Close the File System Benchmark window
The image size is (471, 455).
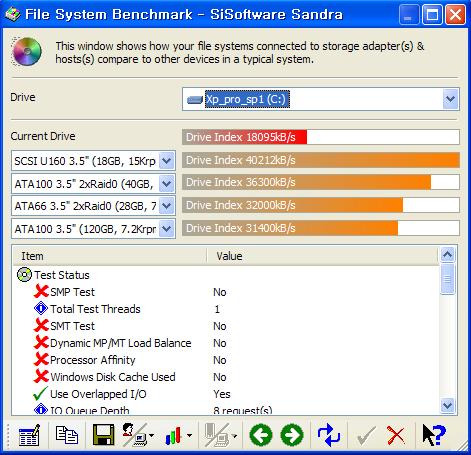(455, 15)
